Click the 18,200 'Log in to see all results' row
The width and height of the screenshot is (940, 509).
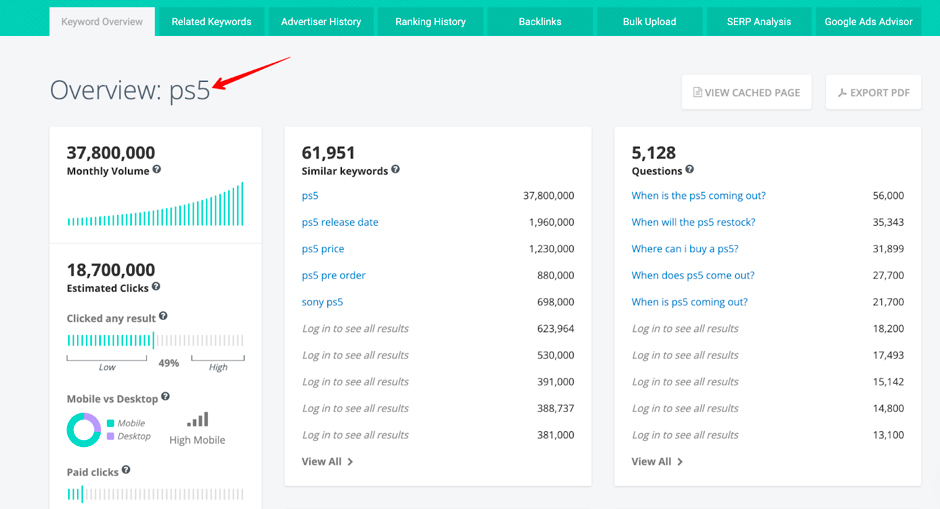pos(767,329)
